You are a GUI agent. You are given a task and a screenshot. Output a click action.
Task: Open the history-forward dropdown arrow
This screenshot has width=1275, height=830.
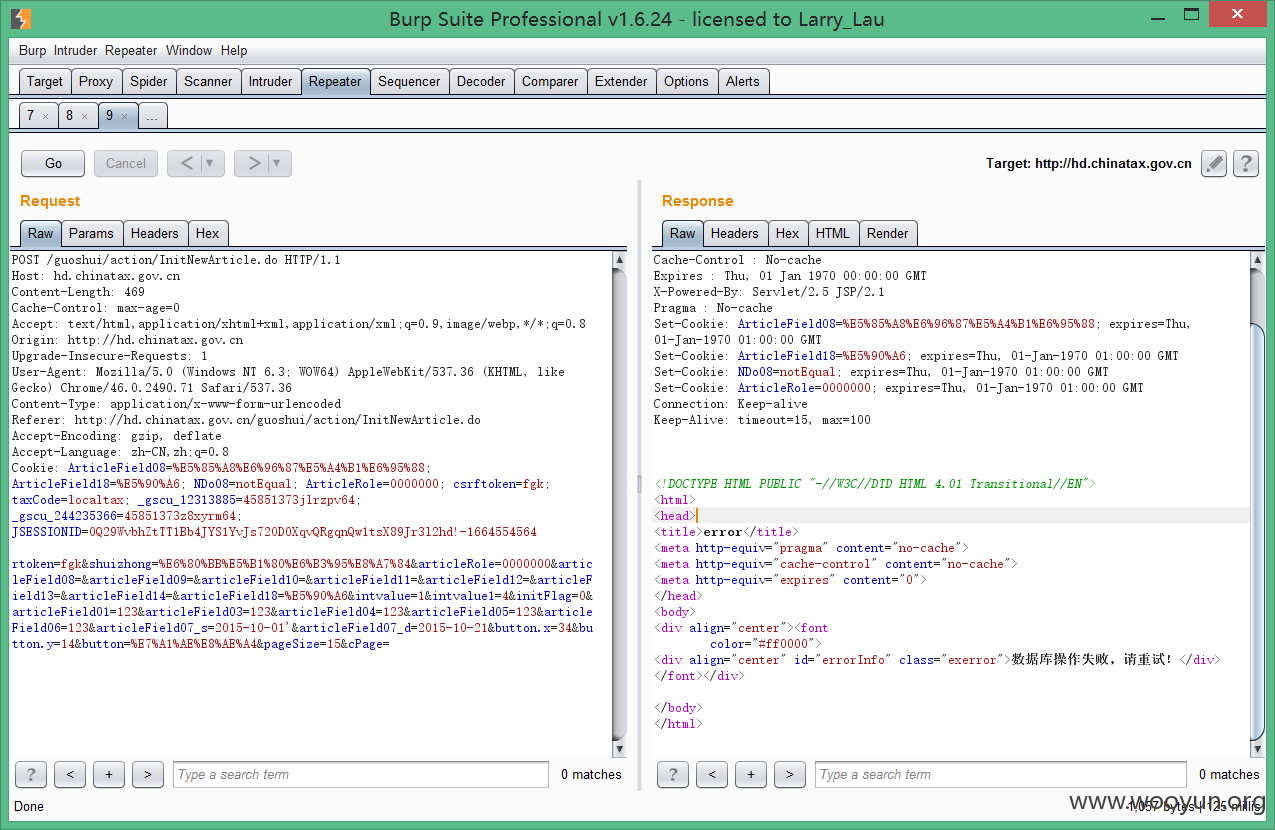point(279,163)
